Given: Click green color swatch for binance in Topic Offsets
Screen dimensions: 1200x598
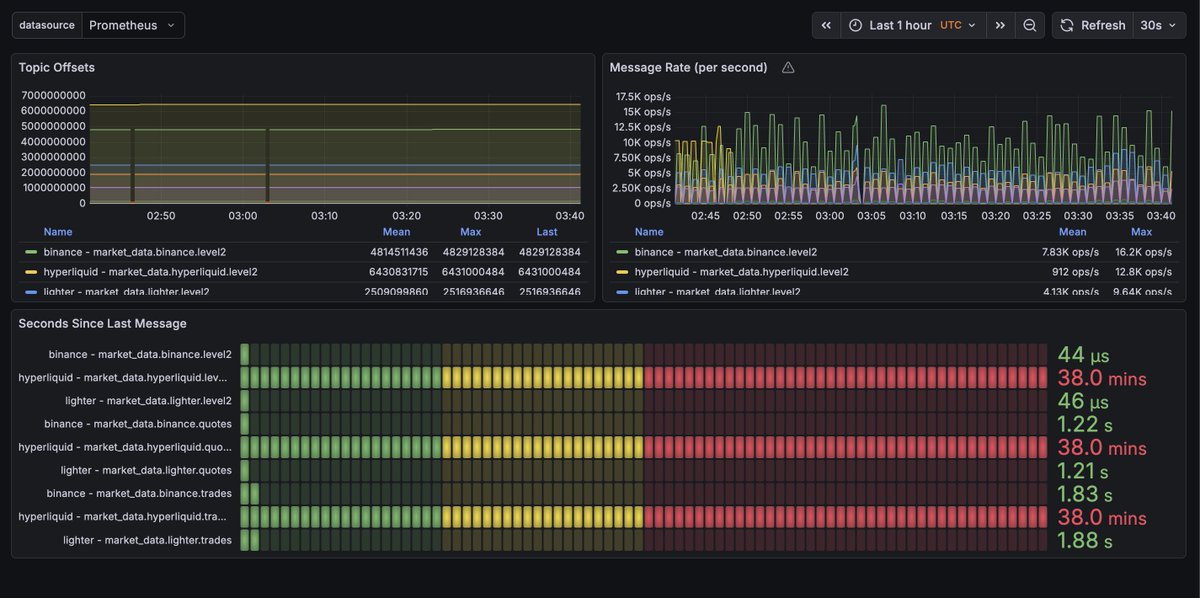Looking at the screenshot, I should (x=31, y=253).
